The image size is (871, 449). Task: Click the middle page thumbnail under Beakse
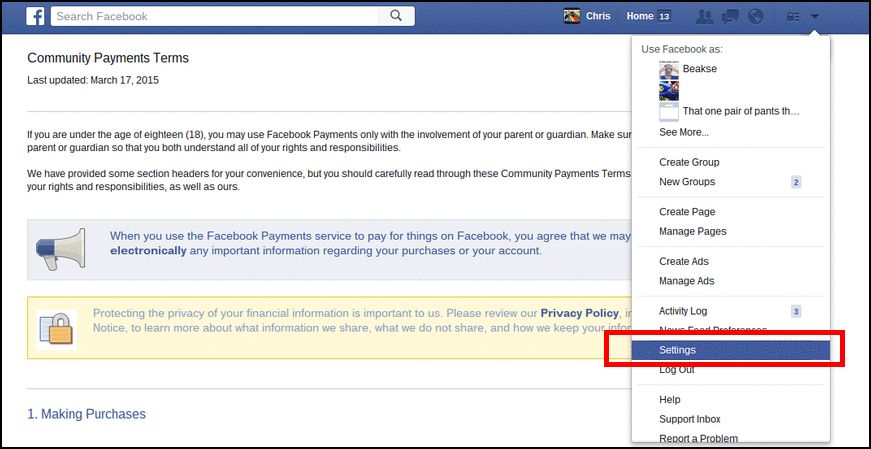pyautogui.click(x=669, y=90)
